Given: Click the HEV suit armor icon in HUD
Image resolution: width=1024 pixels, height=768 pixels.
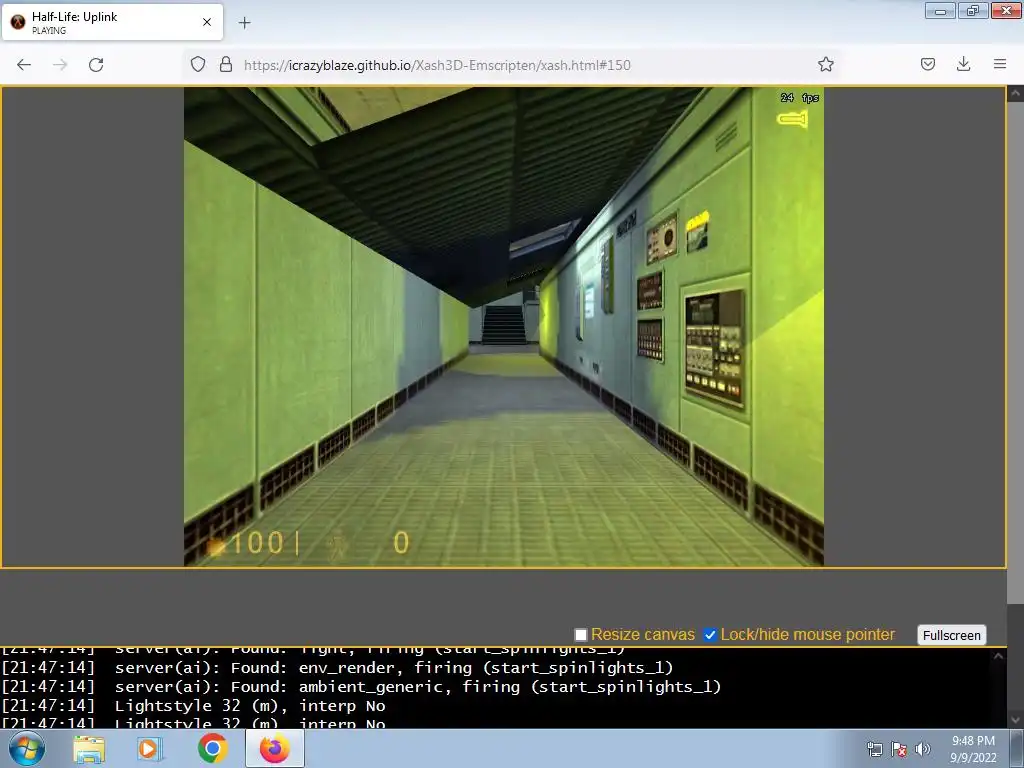Looking at the screenshot, I should (x=338, y=545).
